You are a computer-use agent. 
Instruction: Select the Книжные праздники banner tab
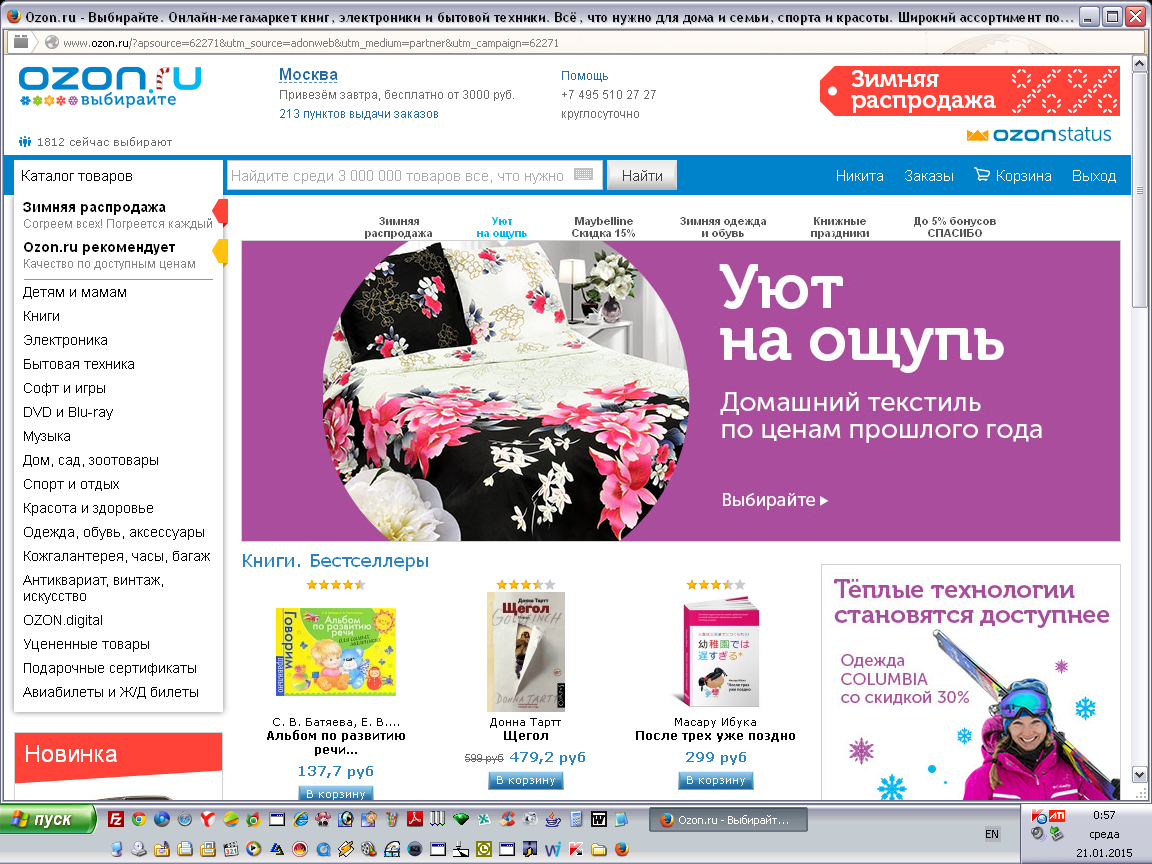(840, 227)
